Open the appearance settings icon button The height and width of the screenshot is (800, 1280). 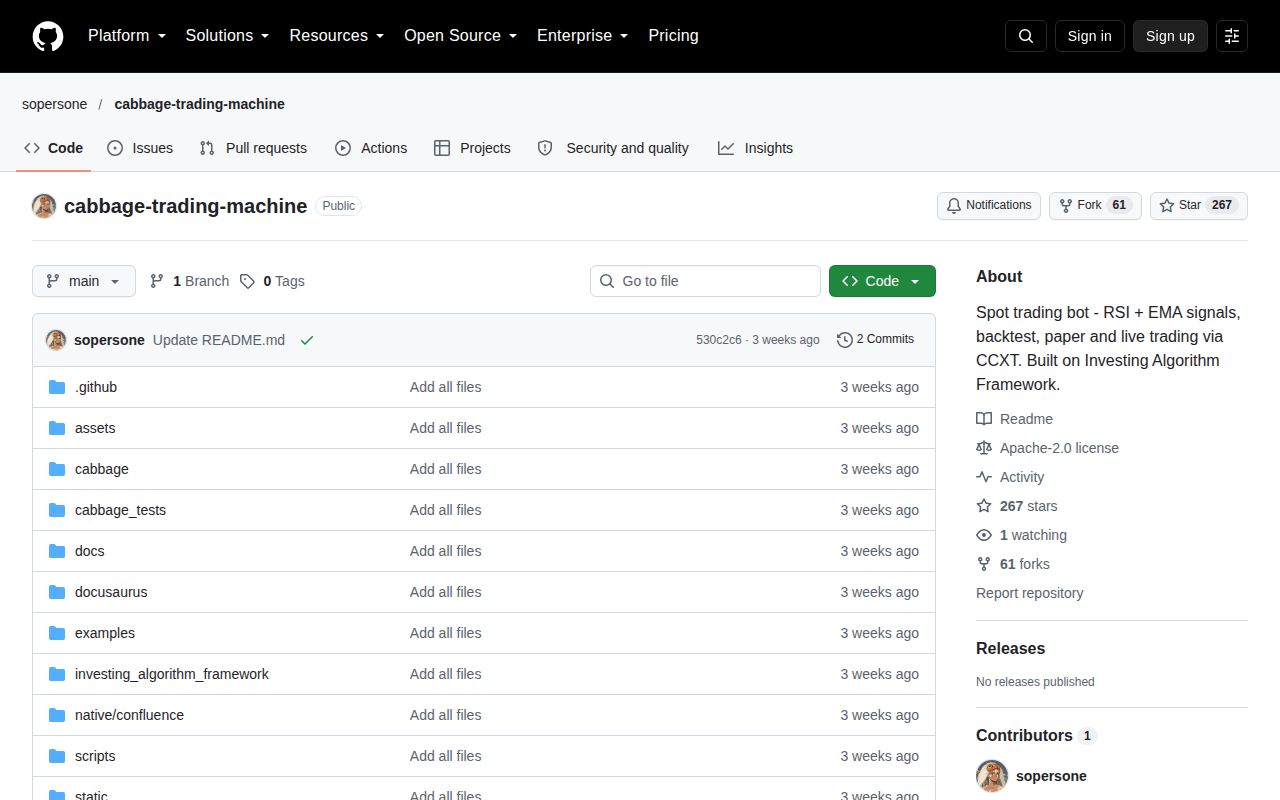point(1232,36)
